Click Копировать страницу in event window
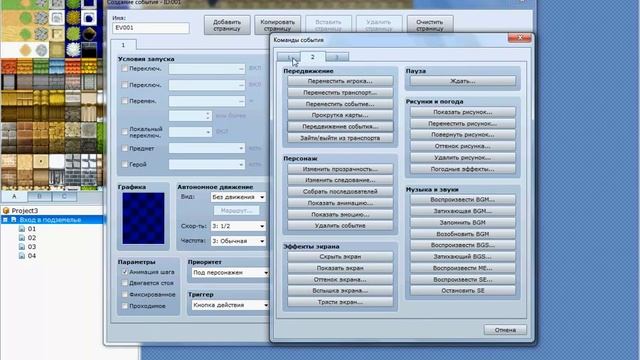Image resolution: width=640 pixels, height=360 pixels. pyautogui.click(x=278, y=25)
